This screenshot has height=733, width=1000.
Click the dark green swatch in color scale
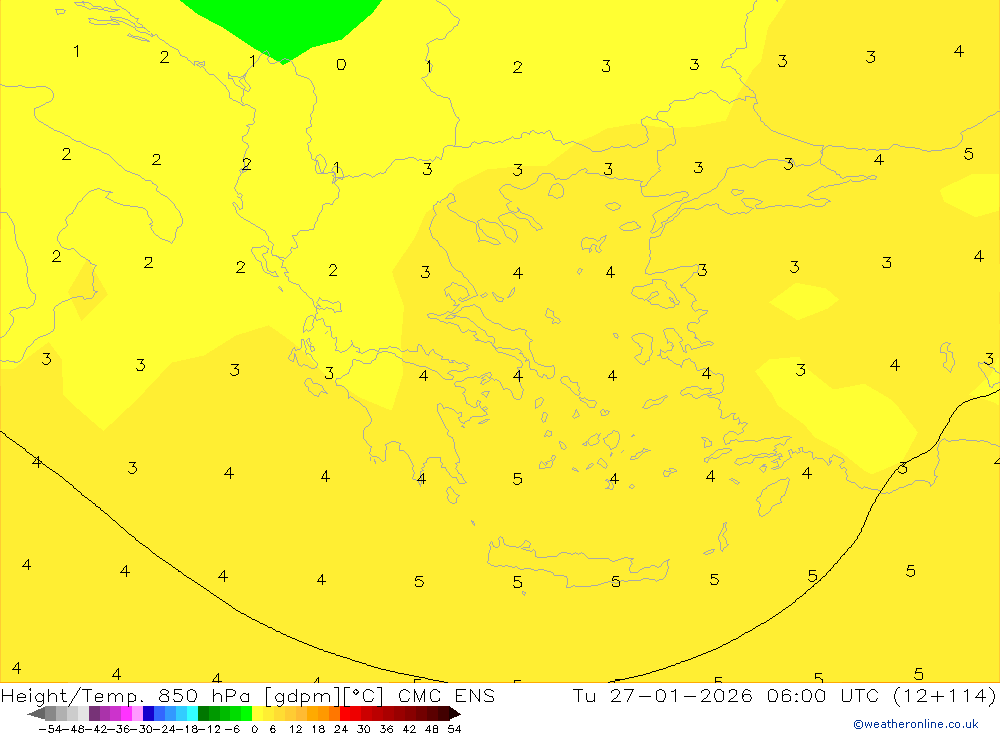click(x=203, y=713)
